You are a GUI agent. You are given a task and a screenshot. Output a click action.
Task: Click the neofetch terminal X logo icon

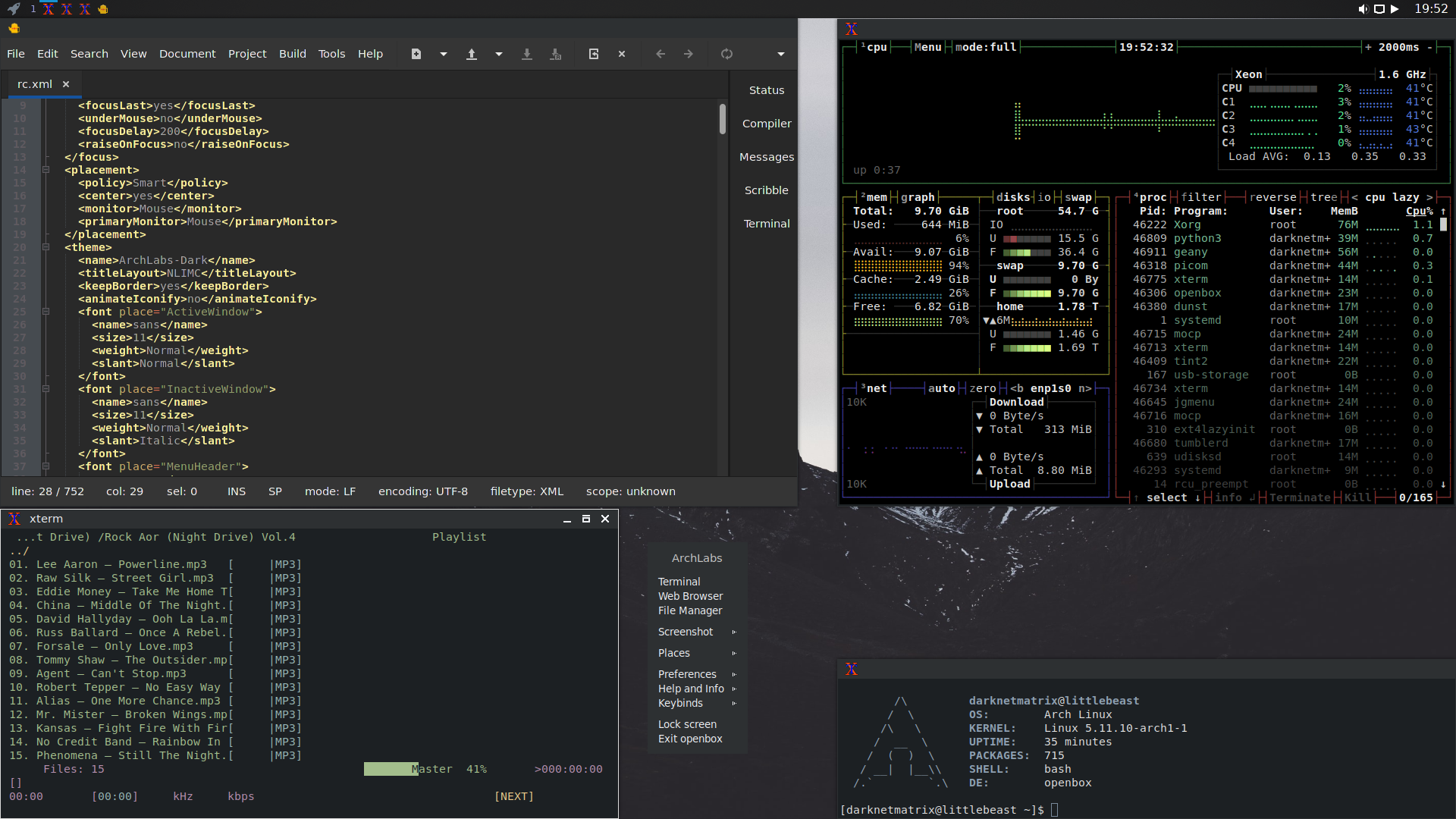click(x=852, y=669)
